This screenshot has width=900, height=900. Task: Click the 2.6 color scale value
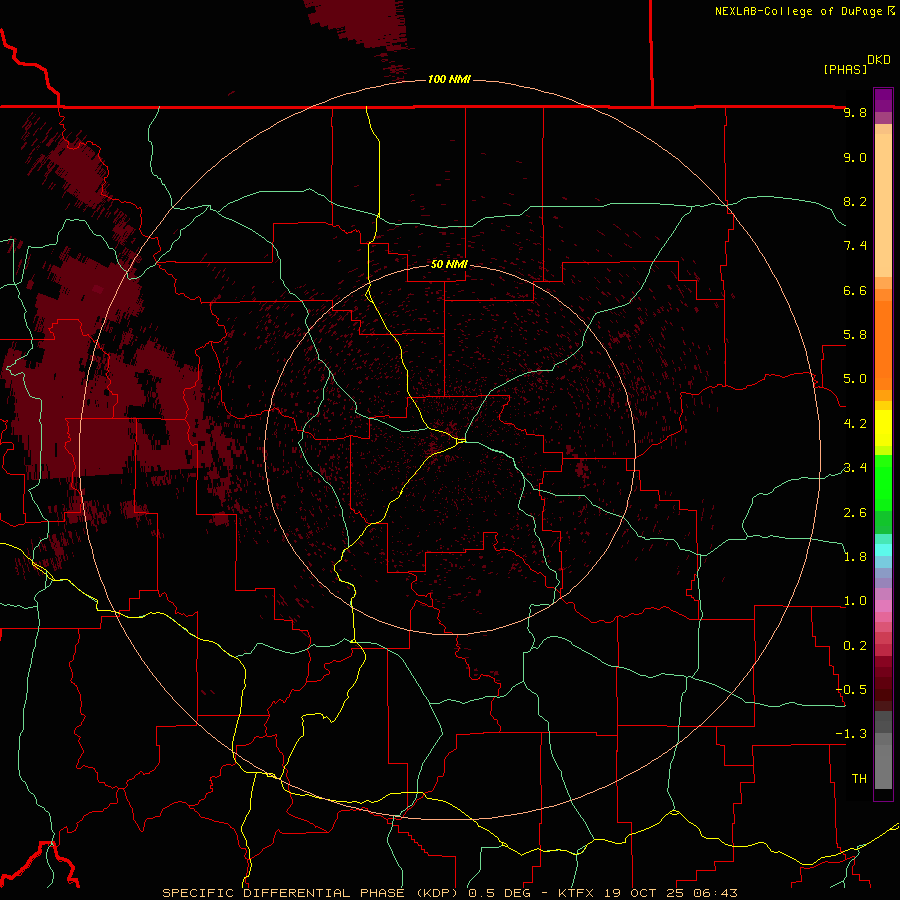[x=855, y=513]
